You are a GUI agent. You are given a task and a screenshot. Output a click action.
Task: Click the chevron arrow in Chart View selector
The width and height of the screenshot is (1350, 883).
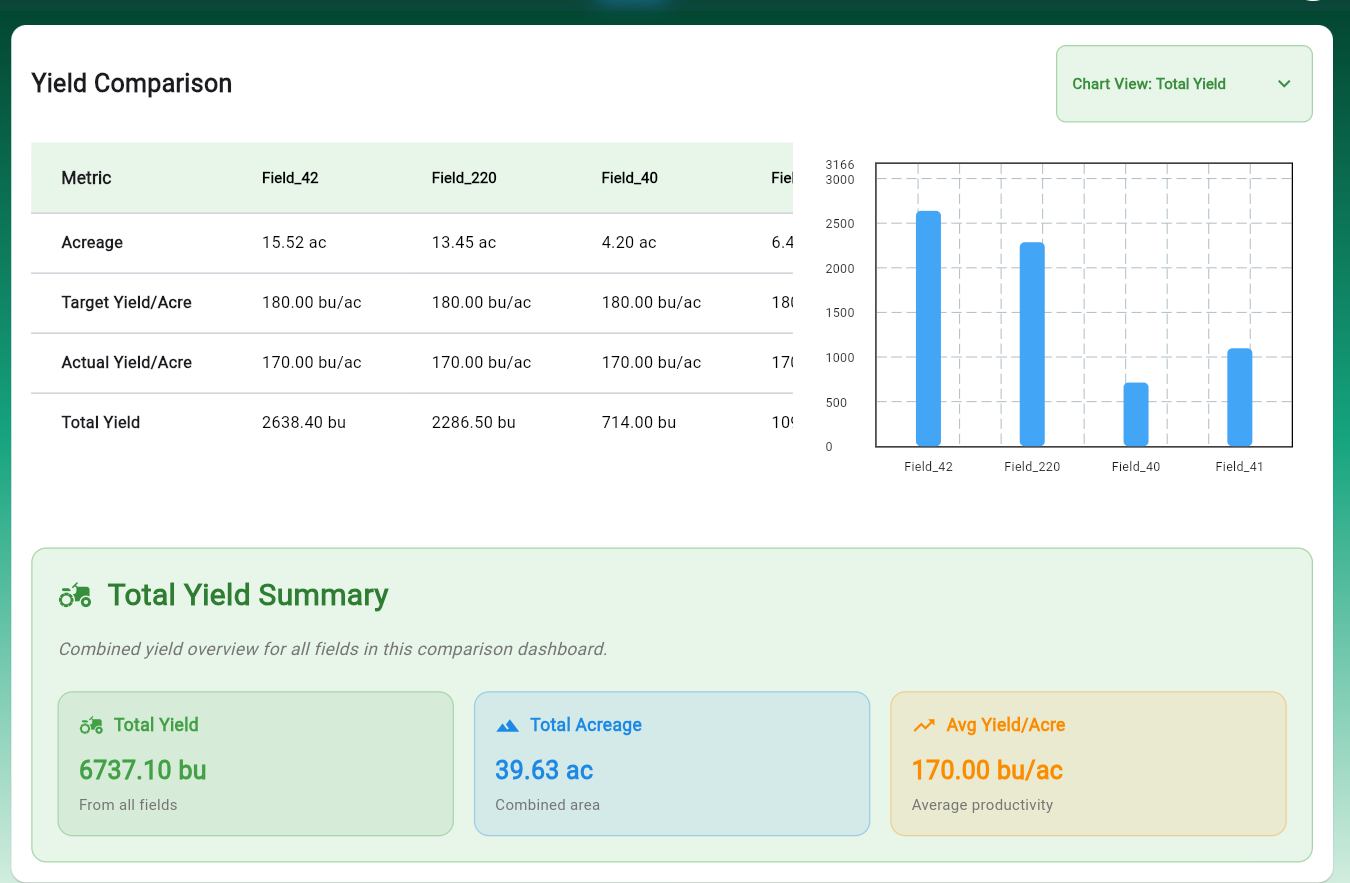coord(1284,84)
